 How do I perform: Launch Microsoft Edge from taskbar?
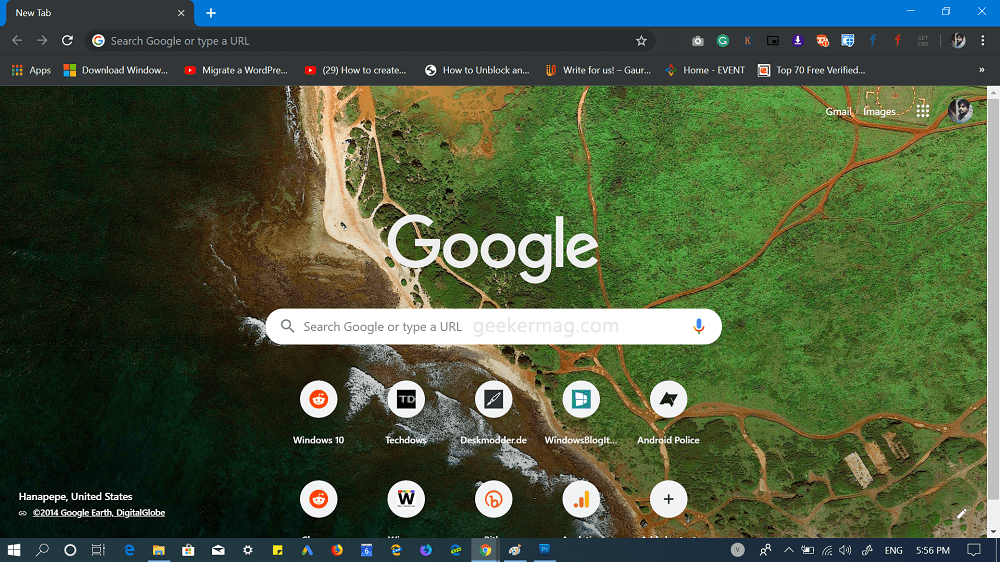pos(129,550)
